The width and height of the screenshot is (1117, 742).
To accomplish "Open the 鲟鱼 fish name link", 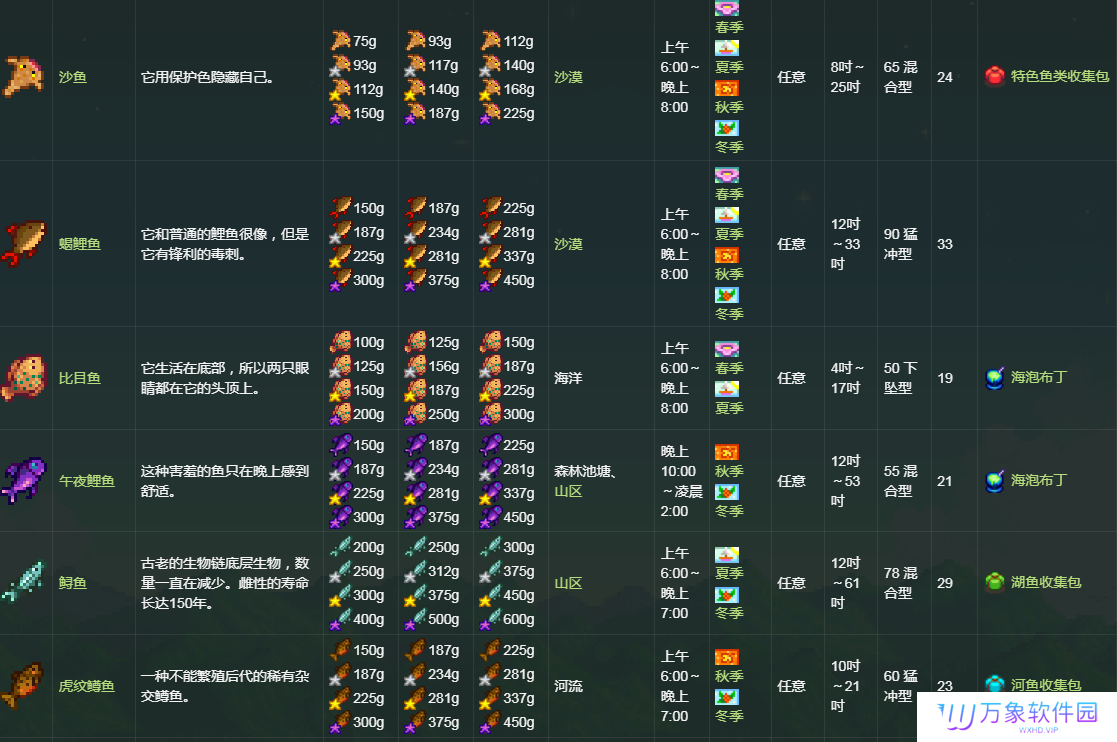I will click(73, 583).
